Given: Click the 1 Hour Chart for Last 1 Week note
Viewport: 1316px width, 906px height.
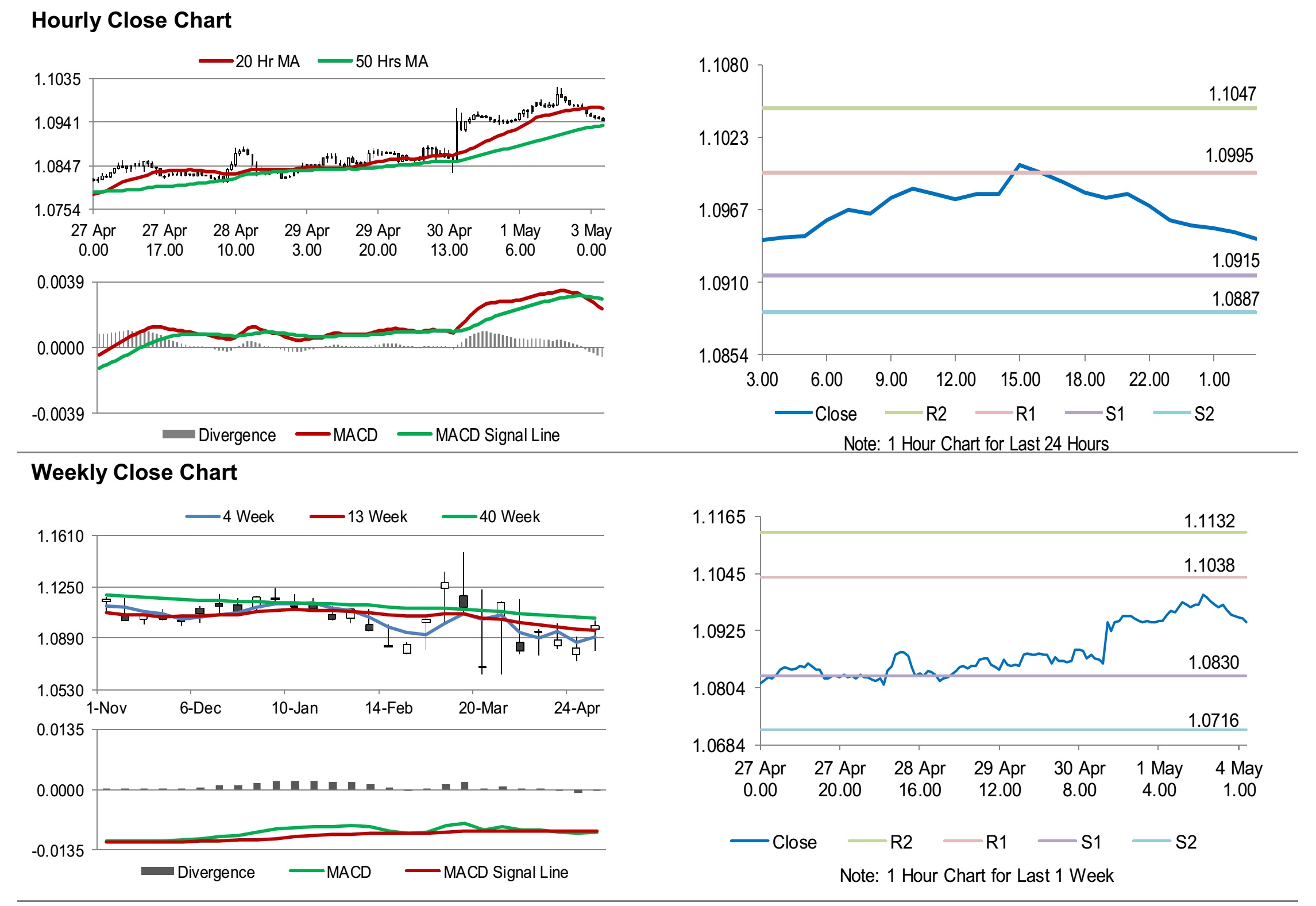Looking at the screenshot, I should (x=976, y=875).
